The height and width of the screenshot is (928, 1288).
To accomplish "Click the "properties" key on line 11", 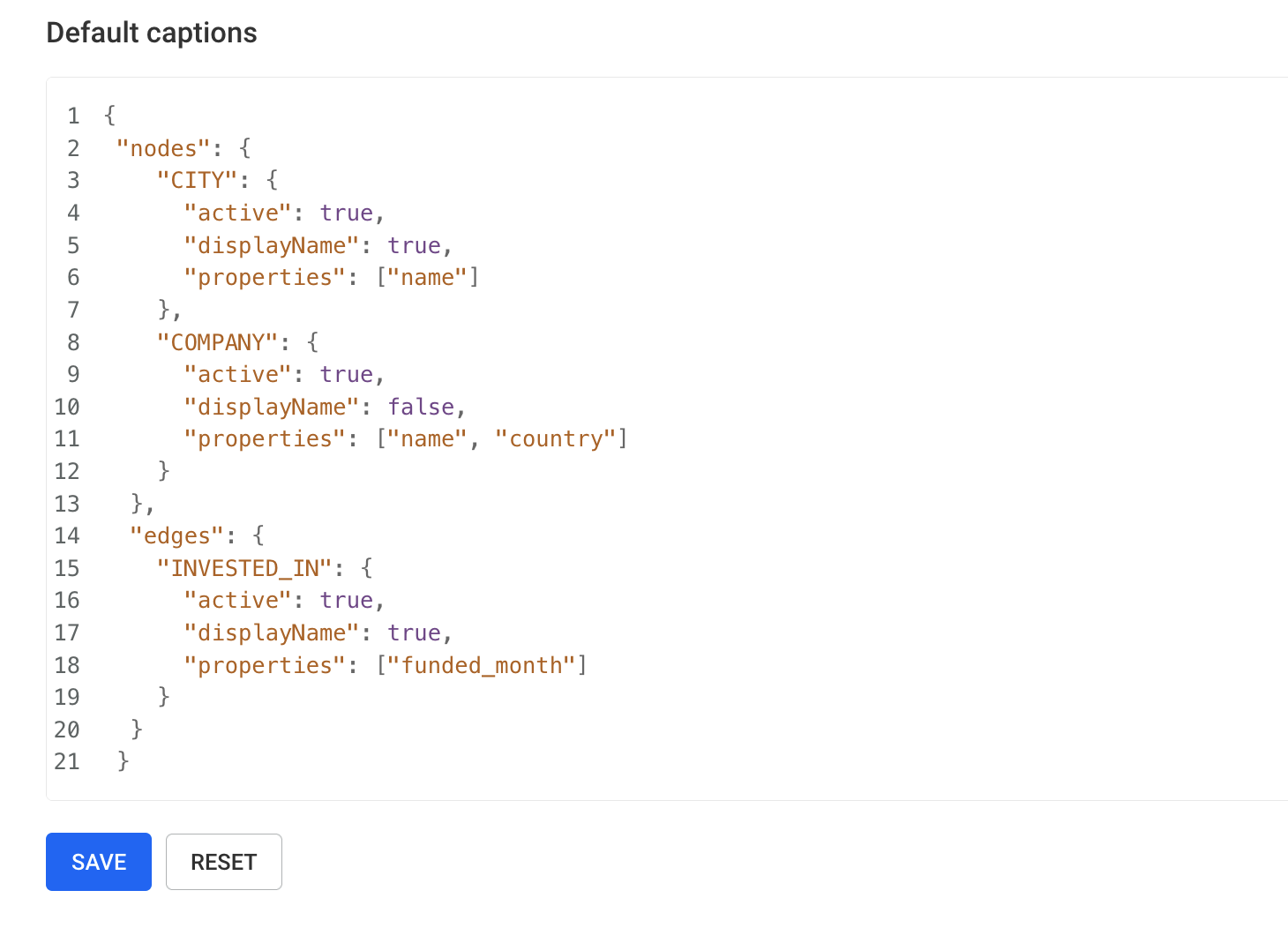I will (266, 438).
